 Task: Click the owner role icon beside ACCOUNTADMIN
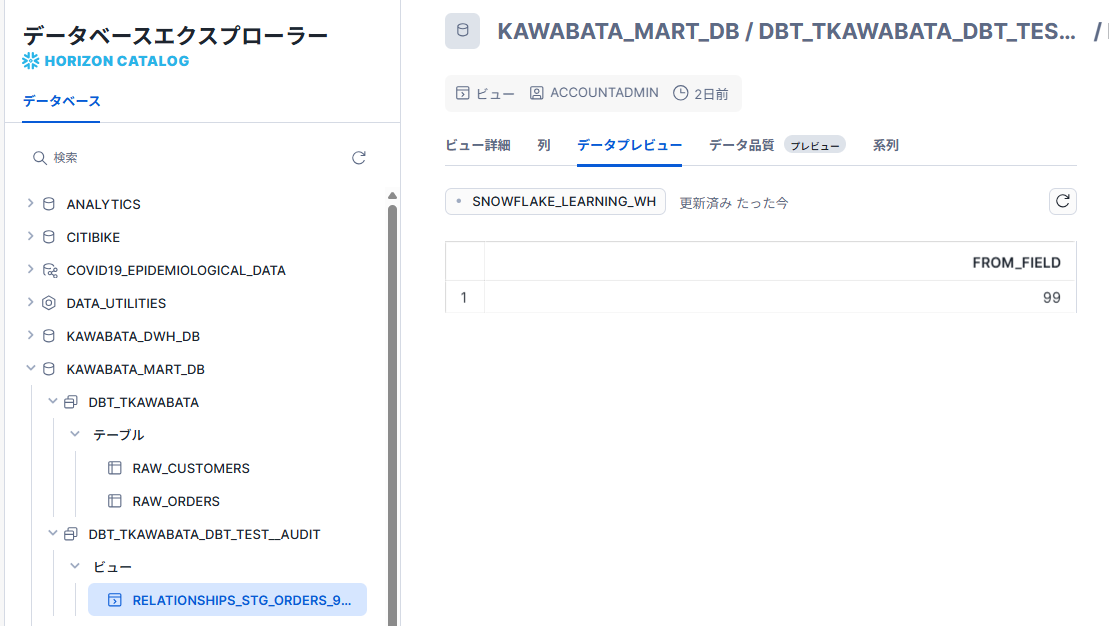pos(537,93)
